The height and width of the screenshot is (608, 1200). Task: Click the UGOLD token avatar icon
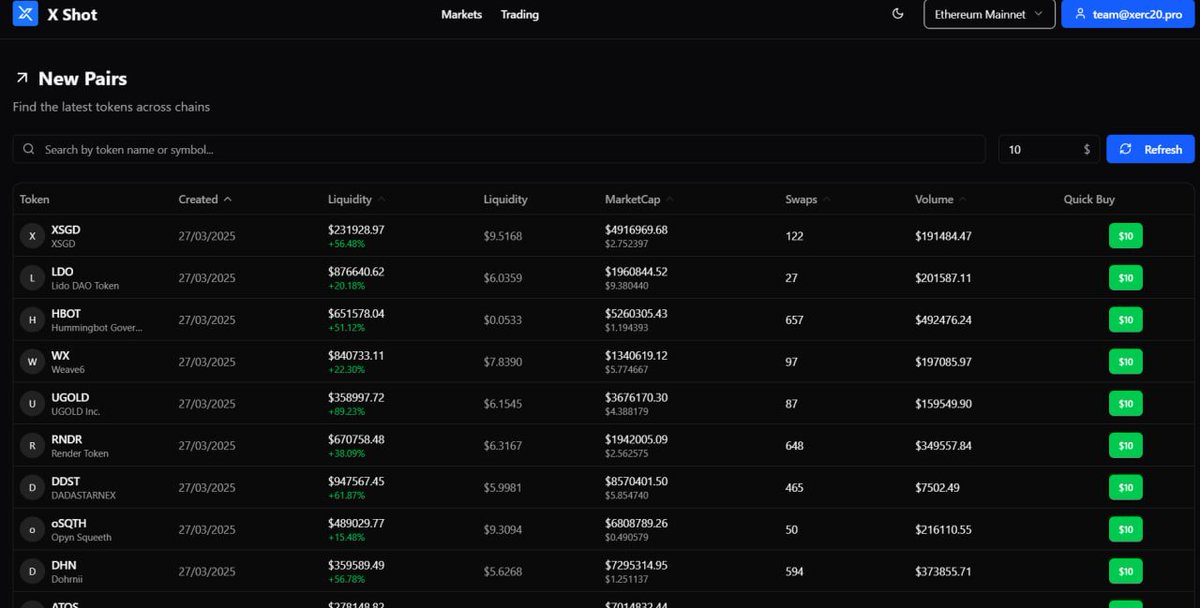click(x=32, y=404)
